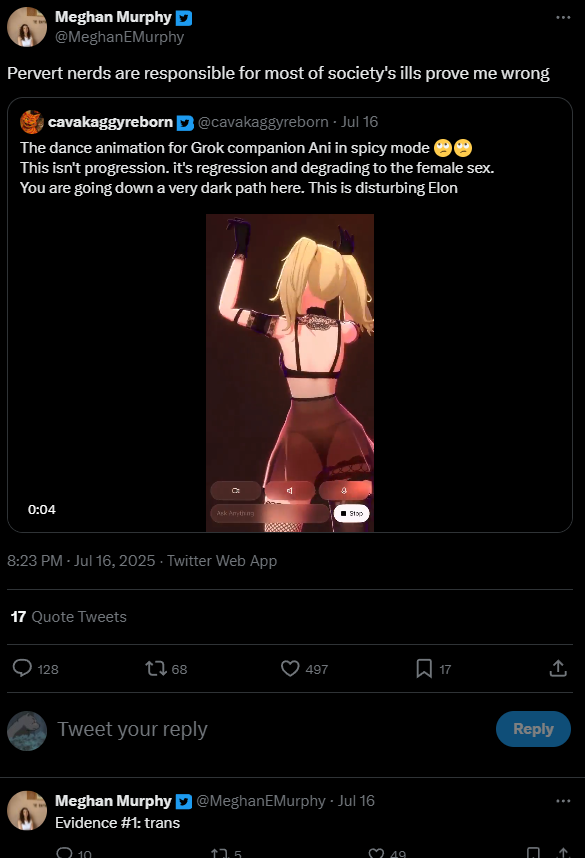Open the reply icon showing 128 comments

coord(22,668)
